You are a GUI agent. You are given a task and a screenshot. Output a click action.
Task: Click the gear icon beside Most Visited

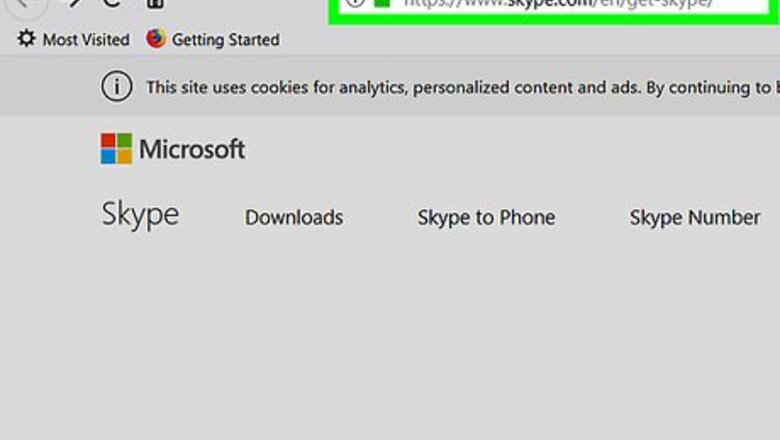click(26, 40)
